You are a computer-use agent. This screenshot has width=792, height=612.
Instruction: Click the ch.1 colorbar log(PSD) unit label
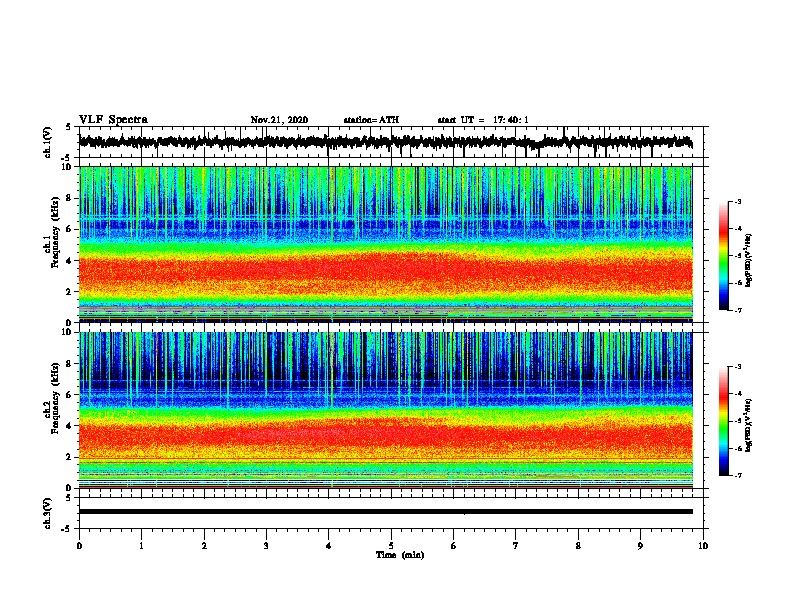[748, 260]
